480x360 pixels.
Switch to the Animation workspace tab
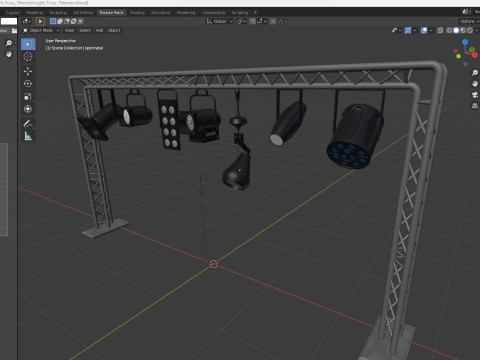pyautogui.click(x=160, y=13)
